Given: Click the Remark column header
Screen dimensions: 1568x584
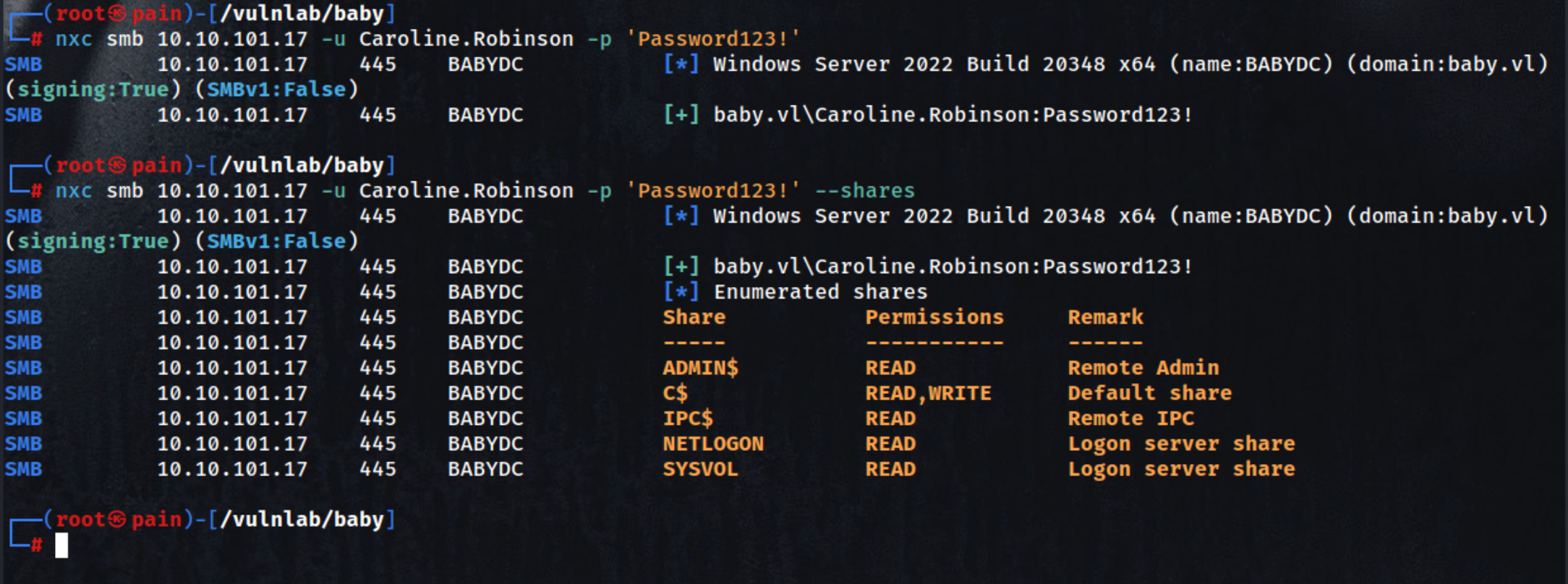Looking at the screenshot, I should (x=1105, y=317).
